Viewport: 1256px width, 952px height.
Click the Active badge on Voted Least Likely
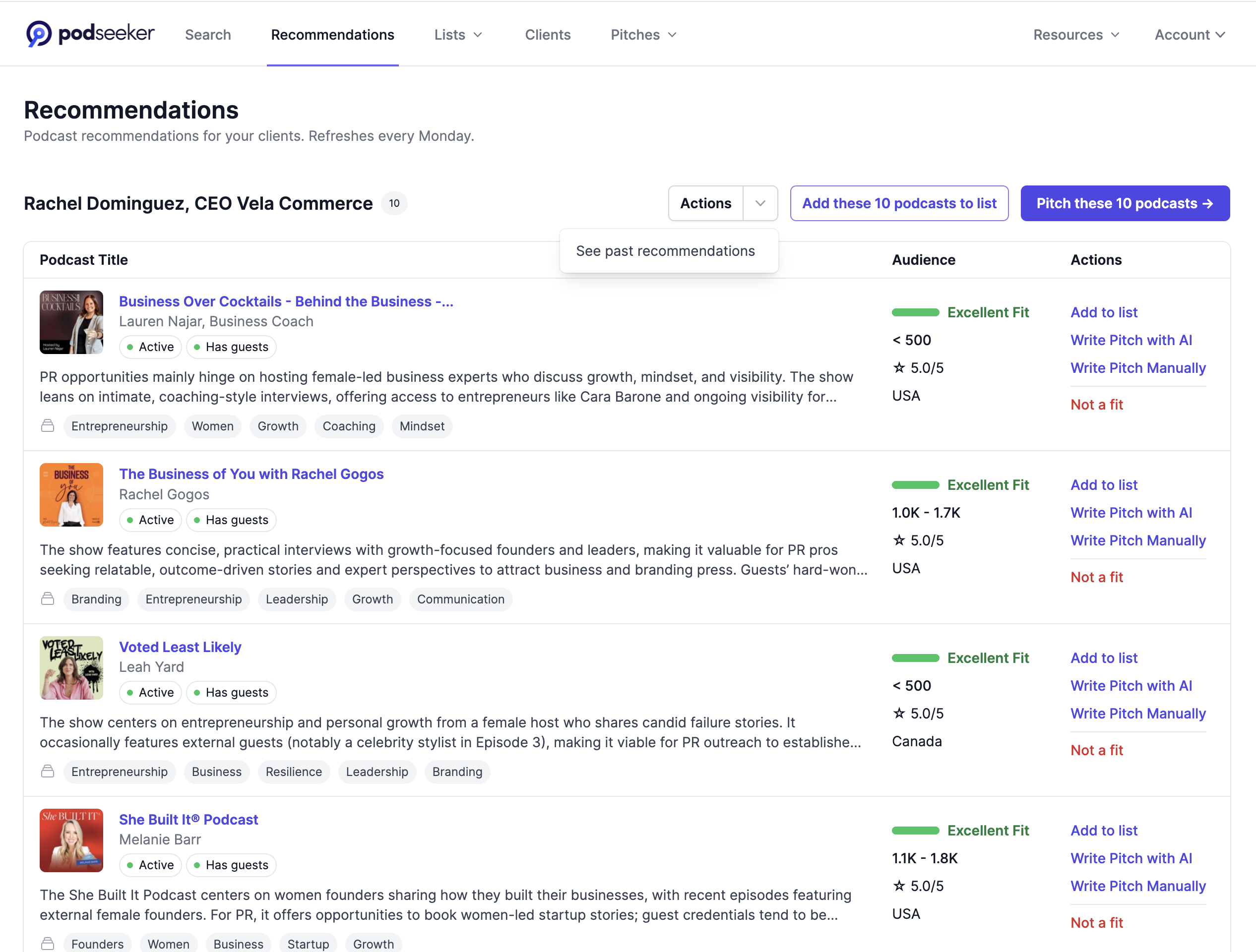150,692
